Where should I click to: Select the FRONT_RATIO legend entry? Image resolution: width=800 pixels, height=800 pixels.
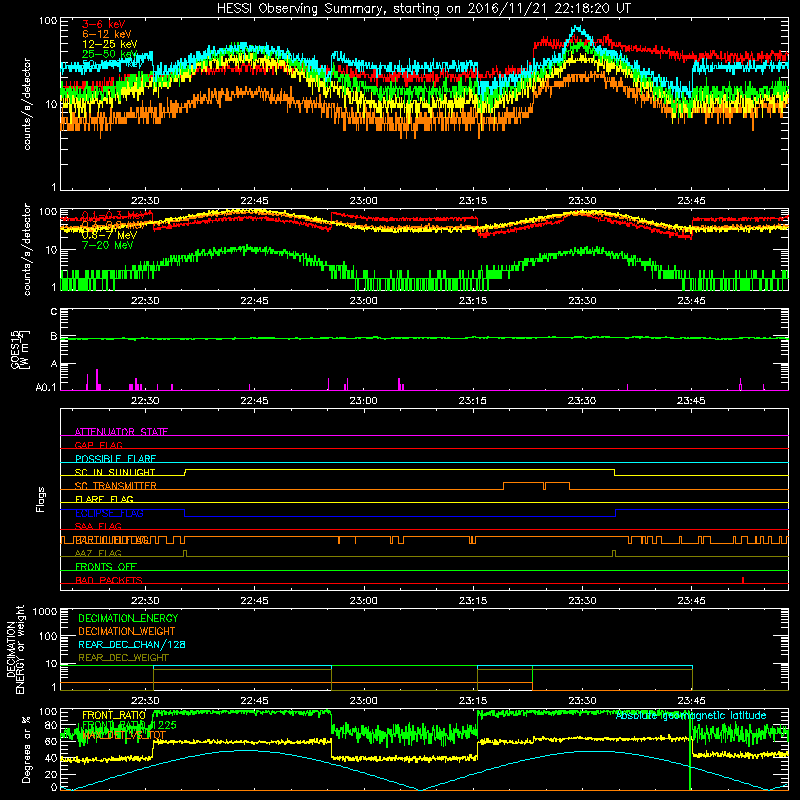tap(114, 715)
